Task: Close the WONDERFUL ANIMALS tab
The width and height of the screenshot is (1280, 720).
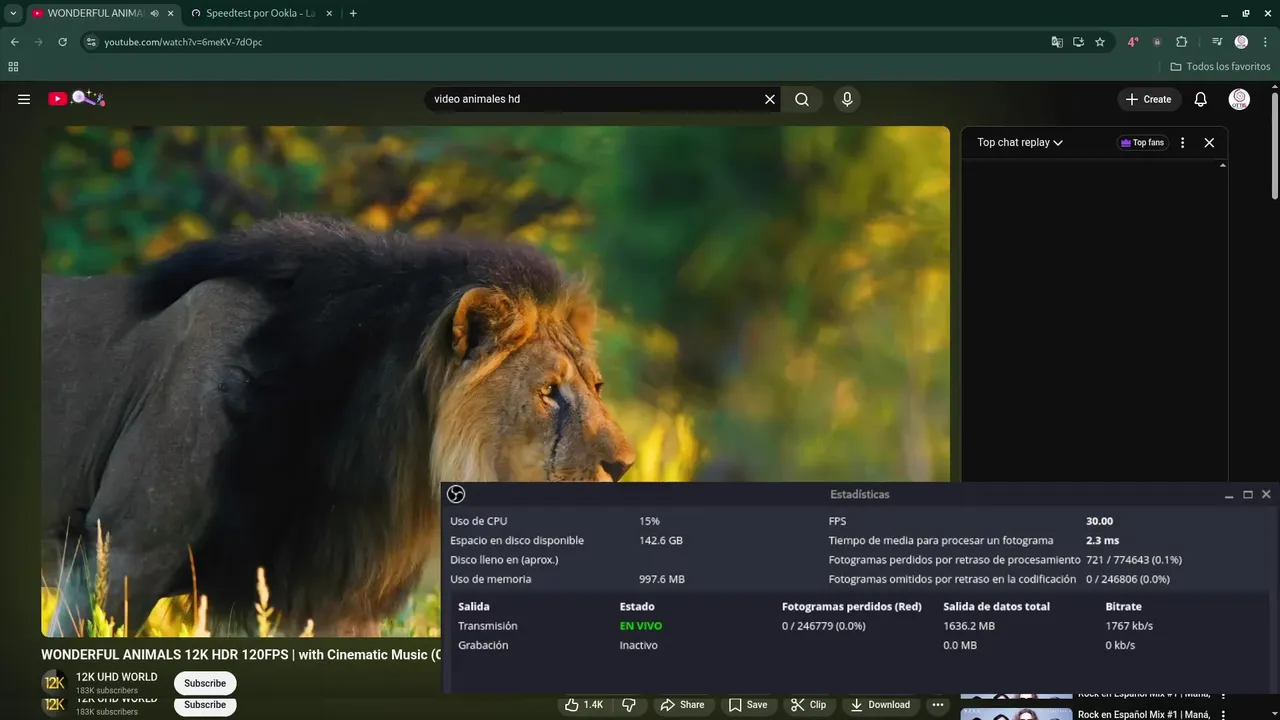Action: point(171,13)
